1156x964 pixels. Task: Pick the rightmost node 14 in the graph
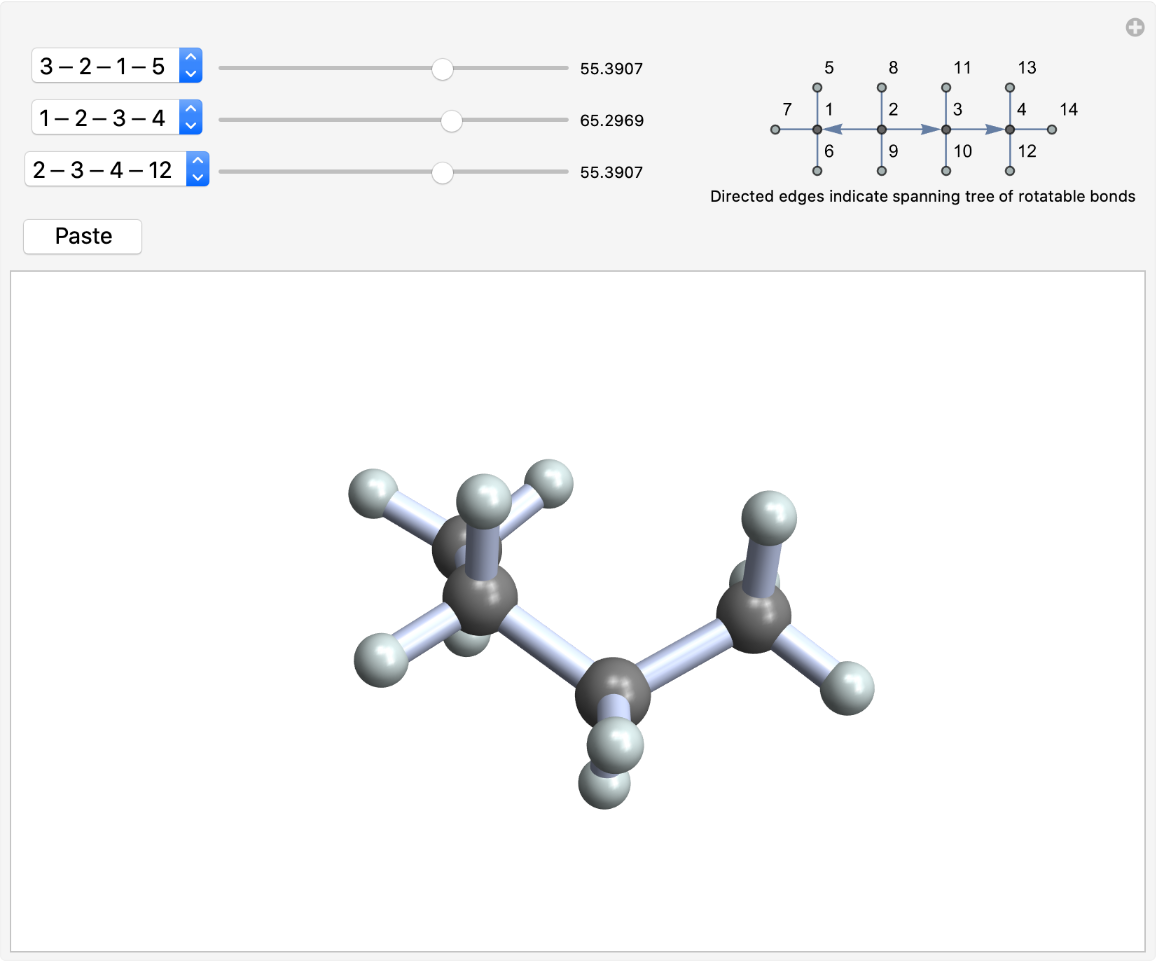point(1051,130)
